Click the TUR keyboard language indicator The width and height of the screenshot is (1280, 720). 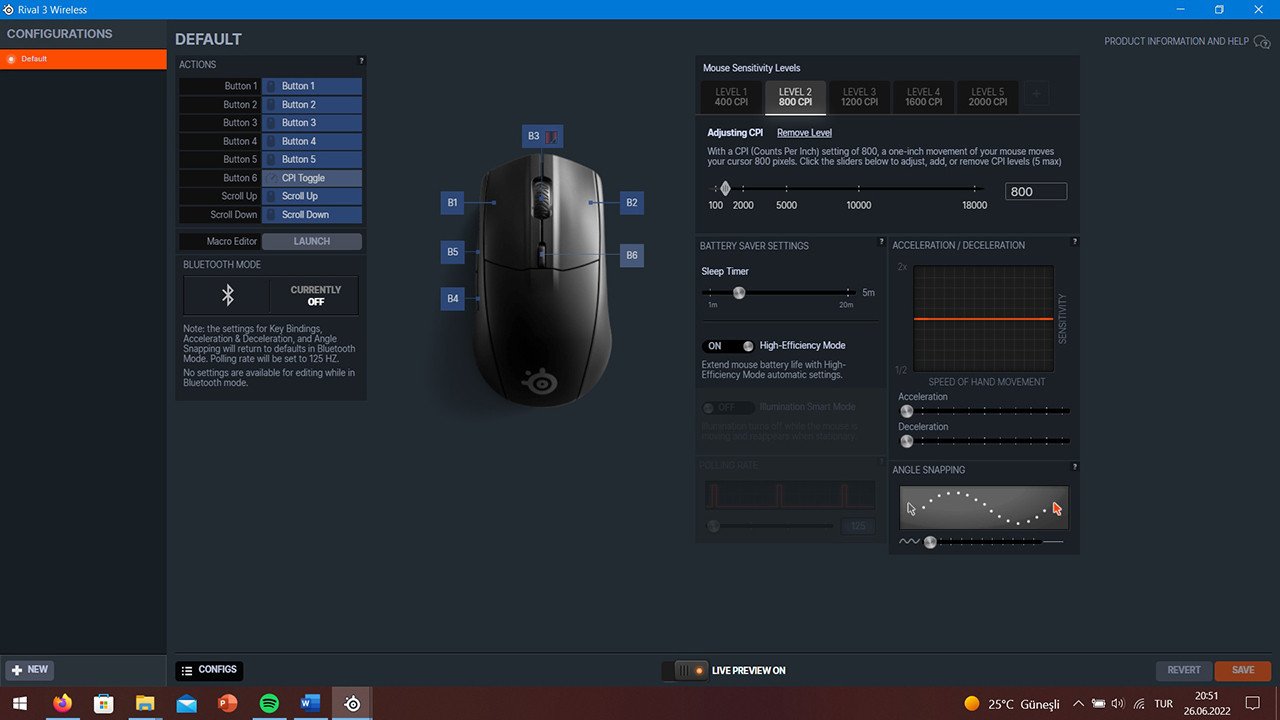(1164, 704)
